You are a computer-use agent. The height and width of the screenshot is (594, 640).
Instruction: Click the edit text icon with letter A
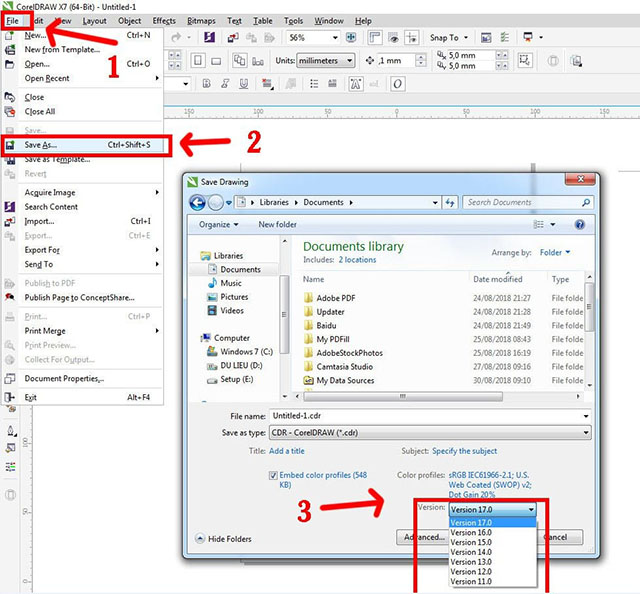[x=356, y=84]
